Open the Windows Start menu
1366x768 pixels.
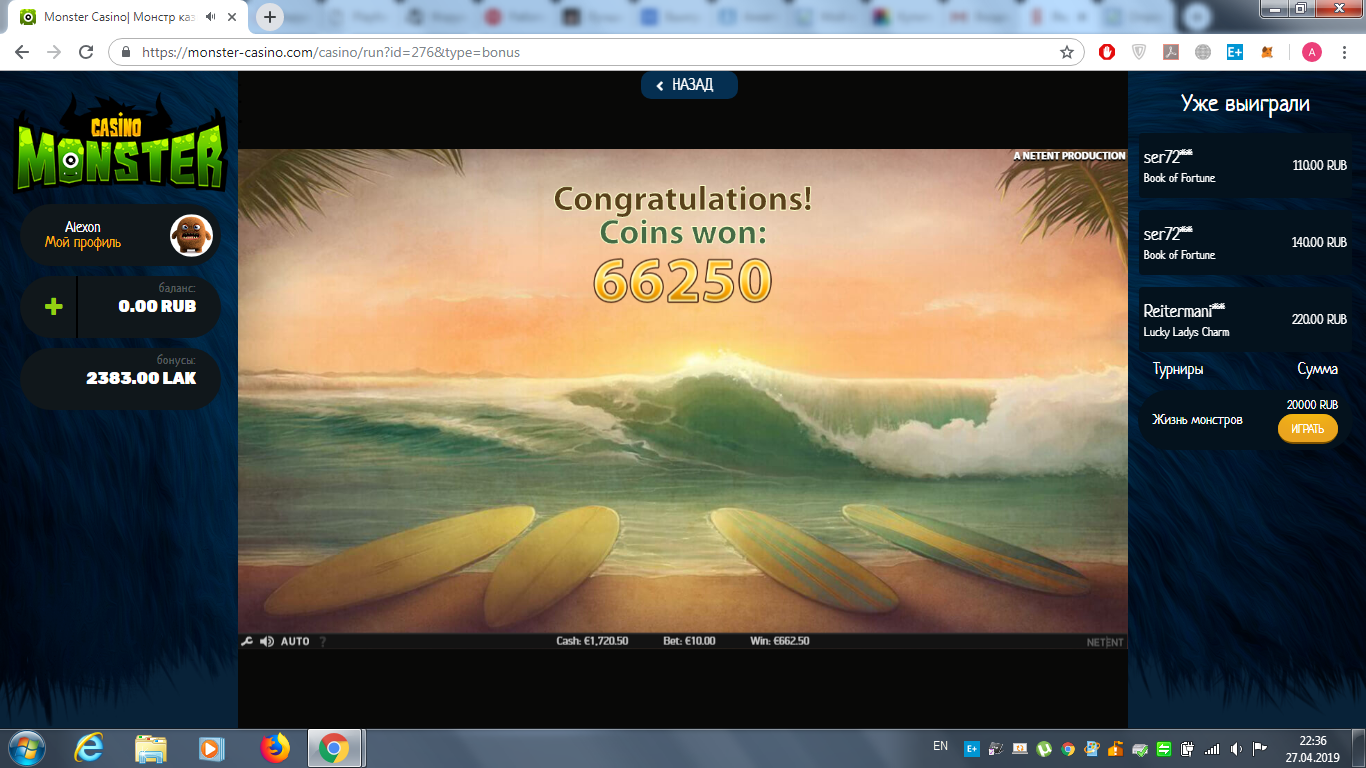tap(27, 748)
